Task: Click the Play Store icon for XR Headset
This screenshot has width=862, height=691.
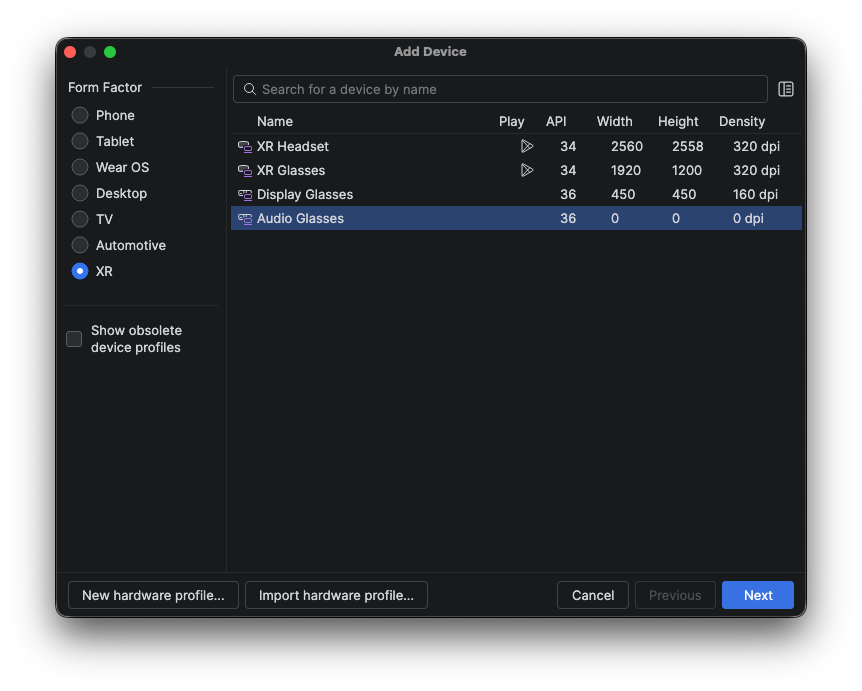Action: coord(527,146)
